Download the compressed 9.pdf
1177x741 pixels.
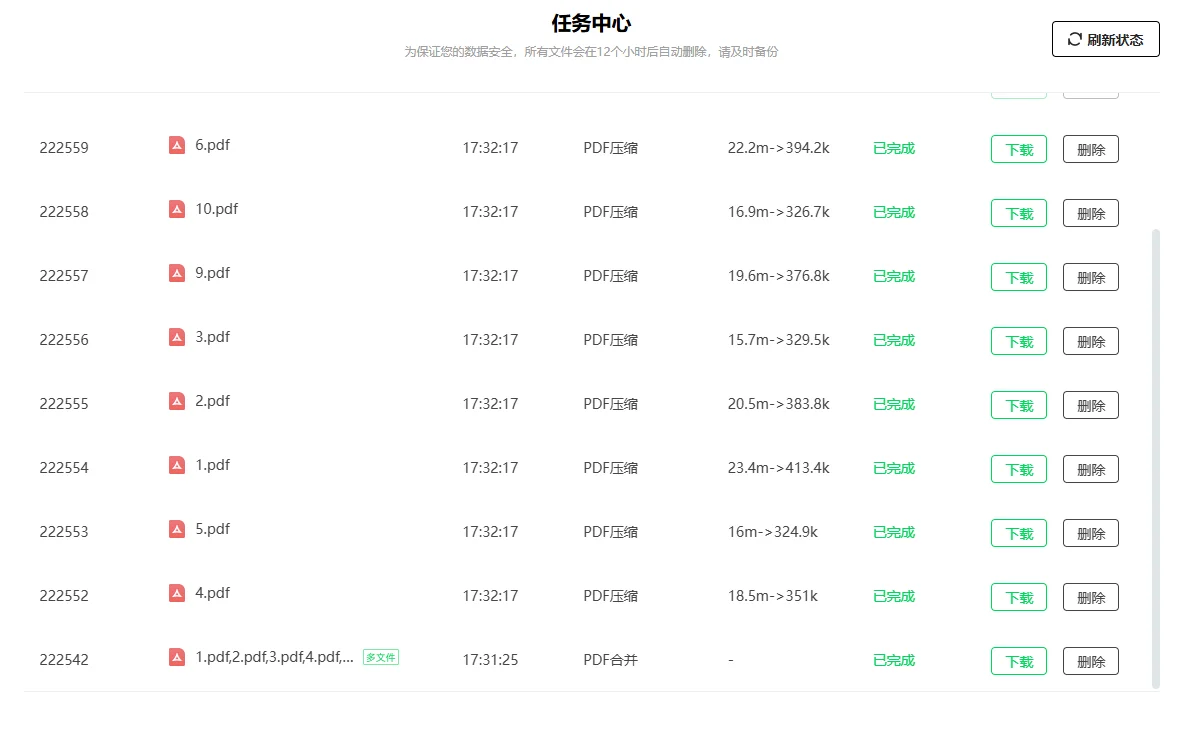pyautogui.click(x=1019, y=277)
